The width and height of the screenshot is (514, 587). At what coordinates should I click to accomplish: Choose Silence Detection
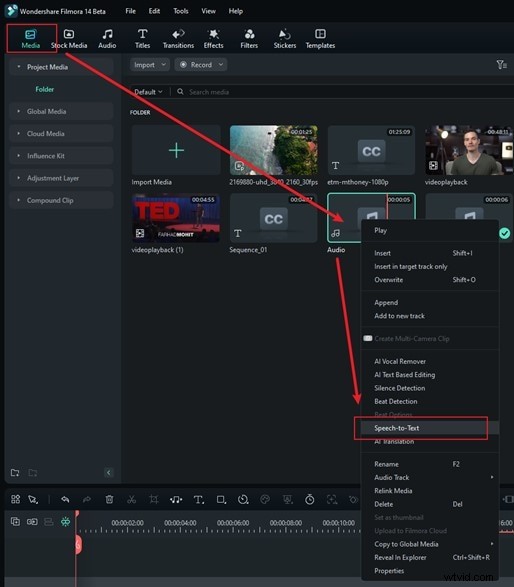430,388
